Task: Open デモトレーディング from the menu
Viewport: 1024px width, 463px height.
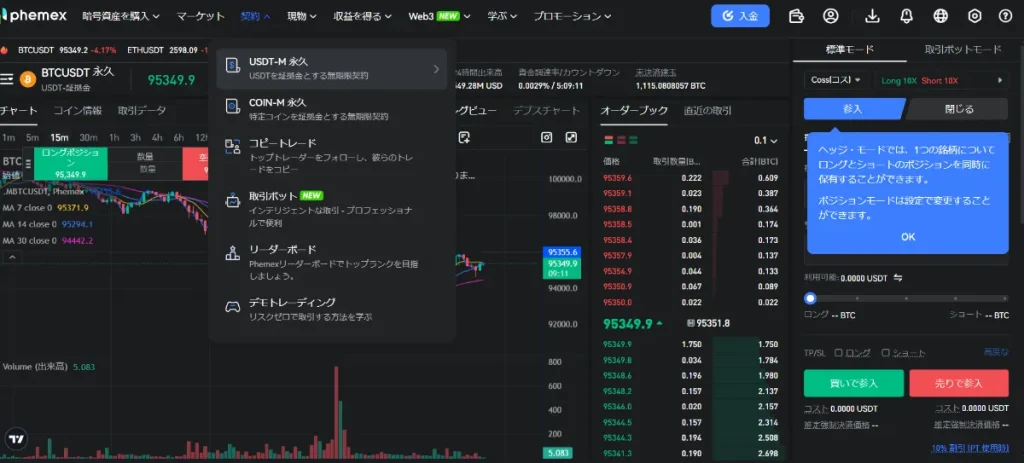Action: [332, 310]
